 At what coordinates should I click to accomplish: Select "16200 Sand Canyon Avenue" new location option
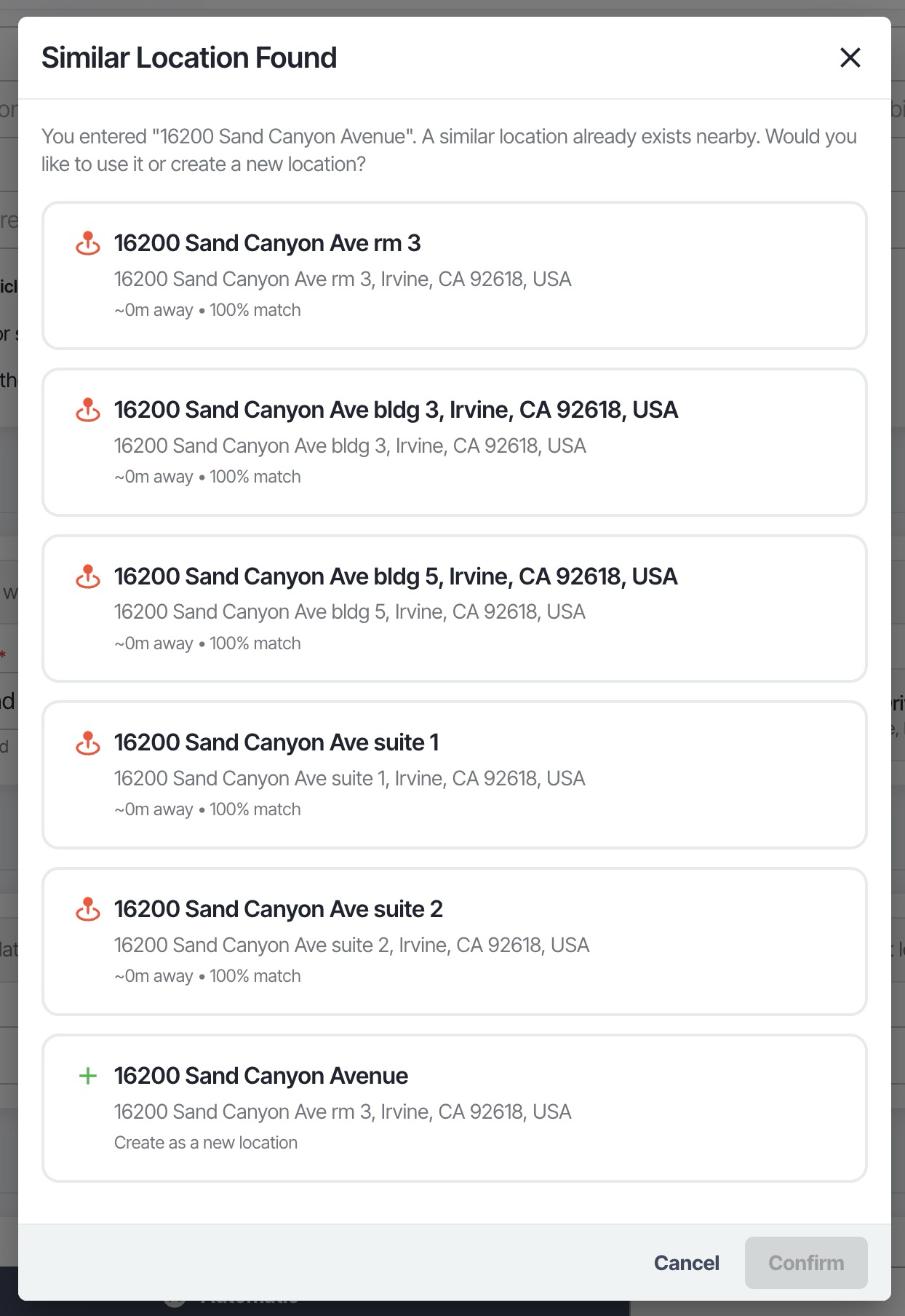pyautogui.click(x=261, y=1076)
